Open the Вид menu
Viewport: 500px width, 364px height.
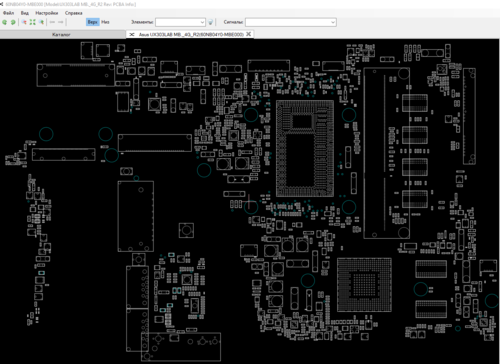(x=25, y=13)
